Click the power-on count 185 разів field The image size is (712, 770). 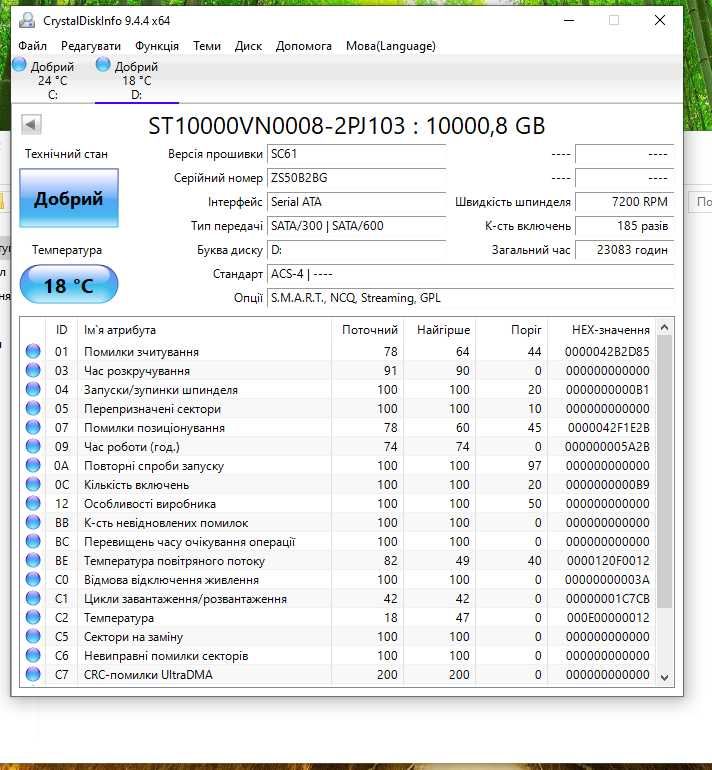pyautogui.click(x=625, y=226)
